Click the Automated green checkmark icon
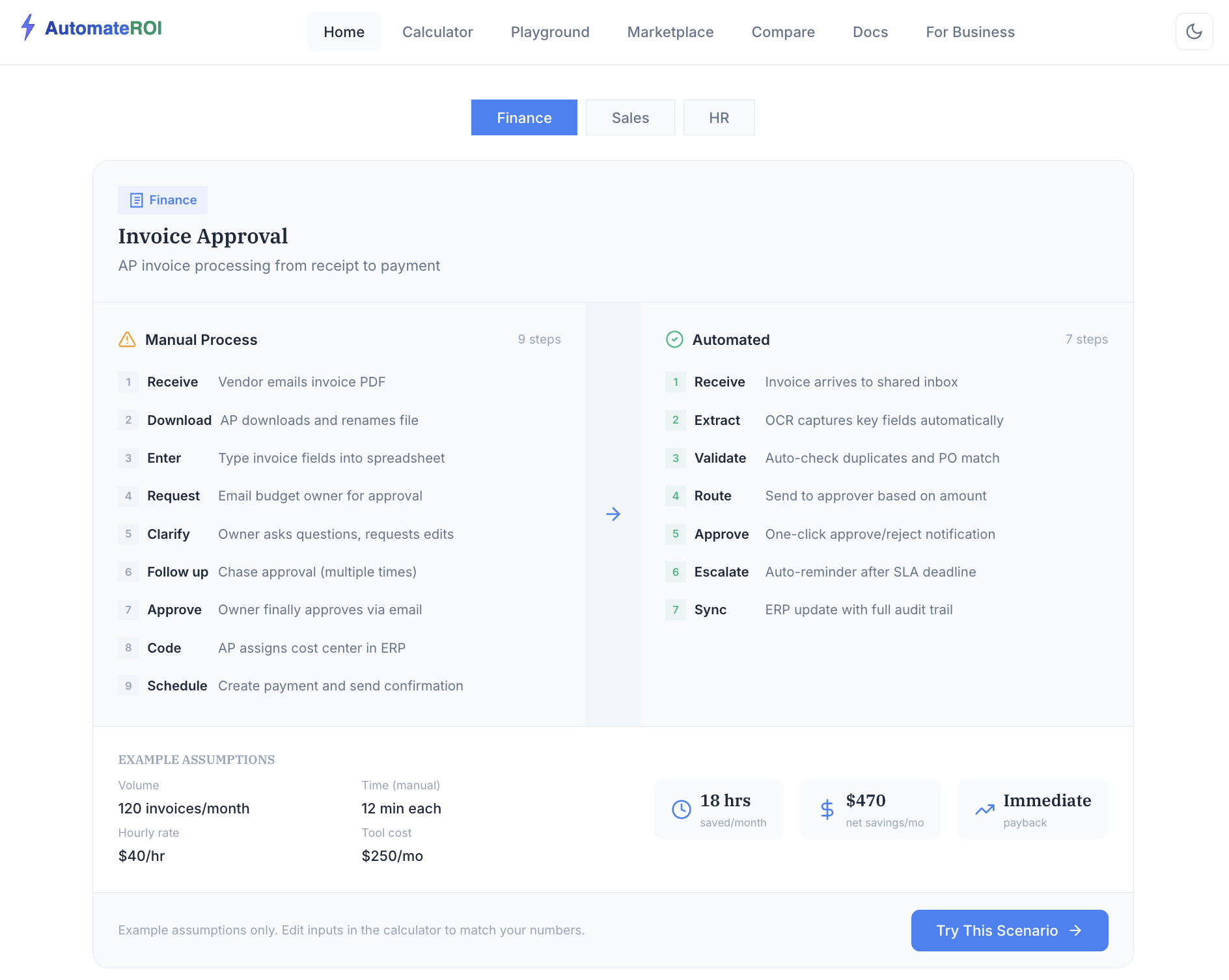The height and width of the screenshot is (980, 1229). [674, 340]
